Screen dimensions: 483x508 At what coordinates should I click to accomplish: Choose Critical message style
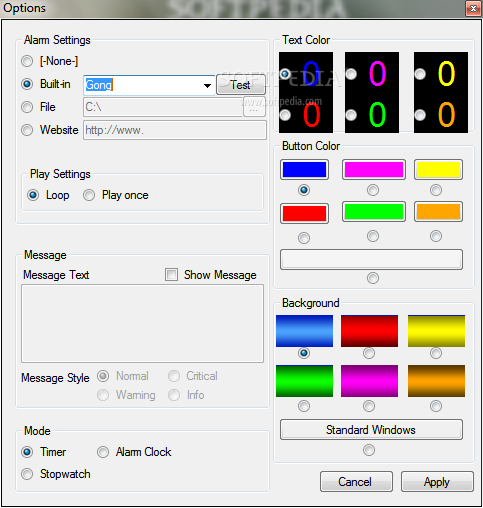pos(174,376)
